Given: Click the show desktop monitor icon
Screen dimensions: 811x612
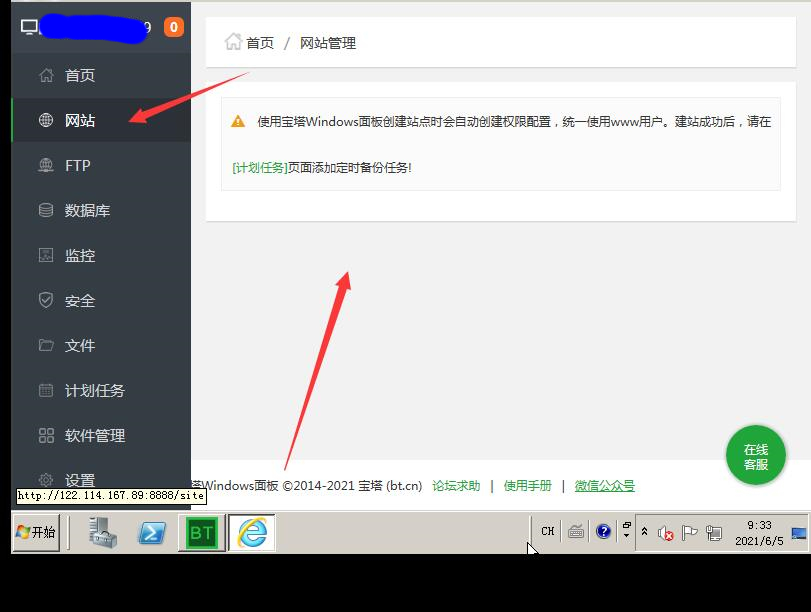Looking at the screenshot, I should (x=799, y=533).
